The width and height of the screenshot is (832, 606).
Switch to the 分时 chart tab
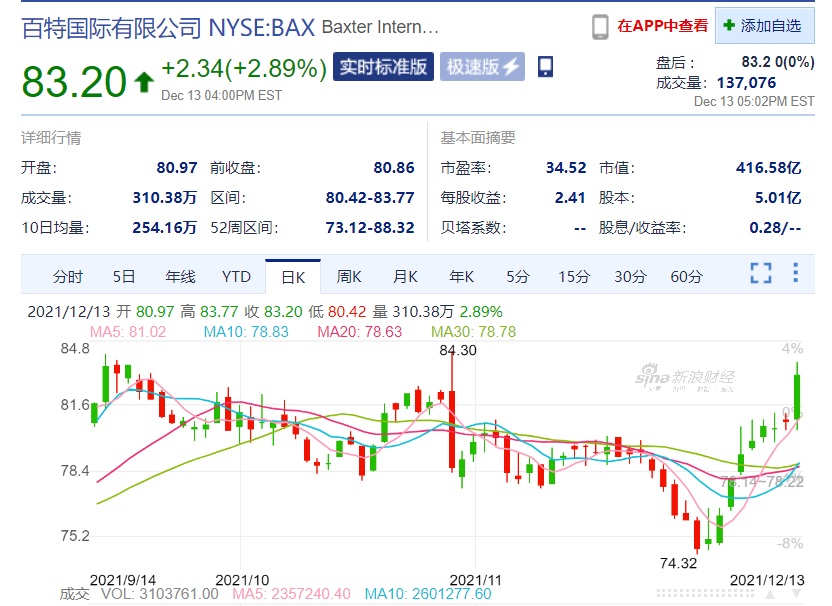[x=67, y=276]
